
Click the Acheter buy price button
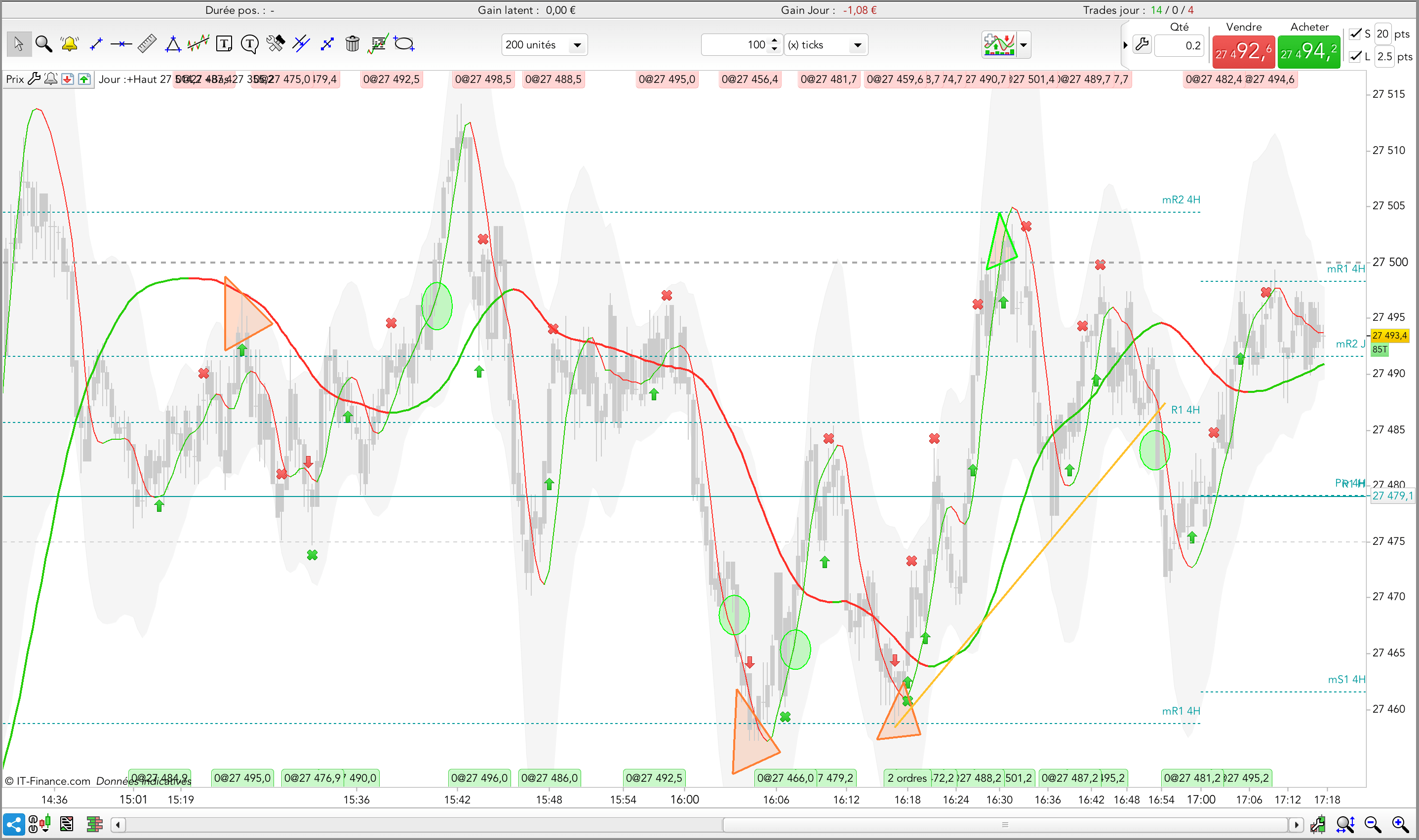coord(1308,52)
